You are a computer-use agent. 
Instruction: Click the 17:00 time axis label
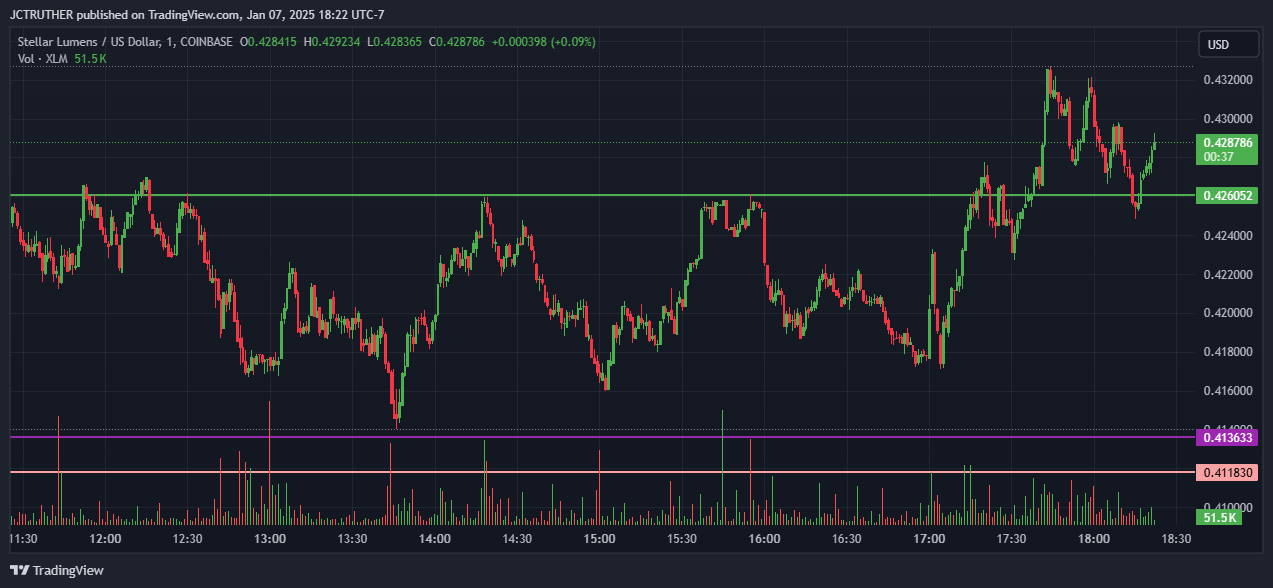click(x=929, y=538)
